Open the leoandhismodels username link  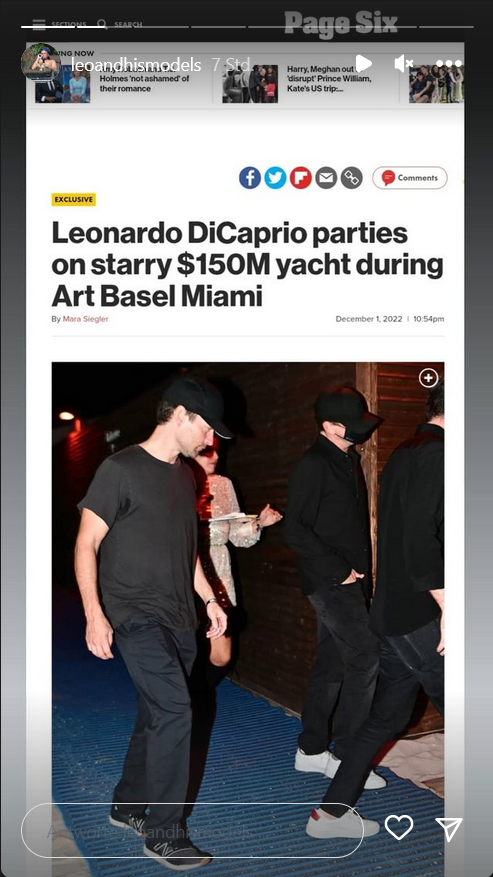(136, 65)
